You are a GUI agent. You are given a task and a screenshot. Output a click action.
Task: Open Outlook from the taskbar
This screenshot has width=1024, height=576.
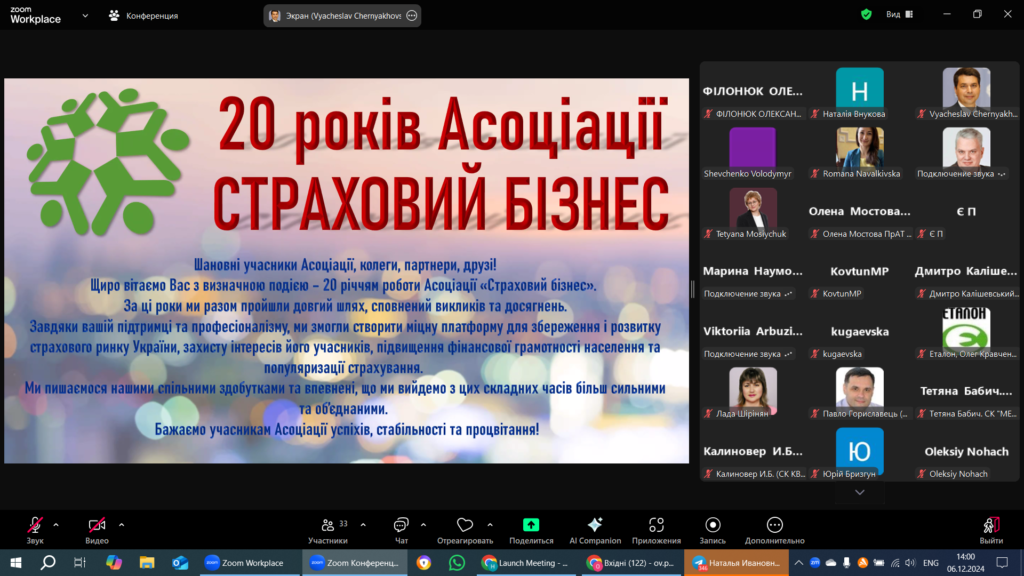[x=180, y=562]
